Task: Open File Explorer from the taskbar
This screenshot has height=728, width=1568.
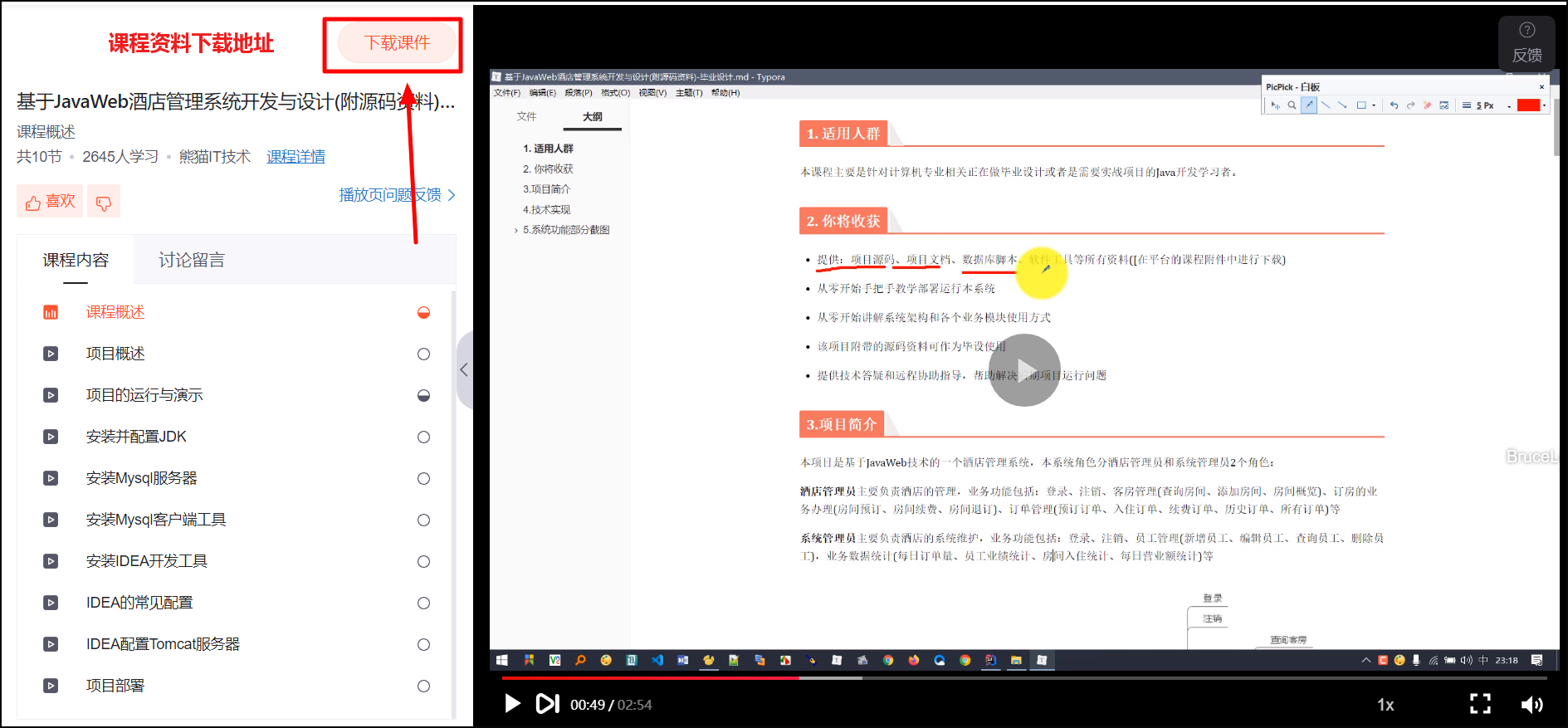Action: pyautogui.click(x=1016, y=661)
